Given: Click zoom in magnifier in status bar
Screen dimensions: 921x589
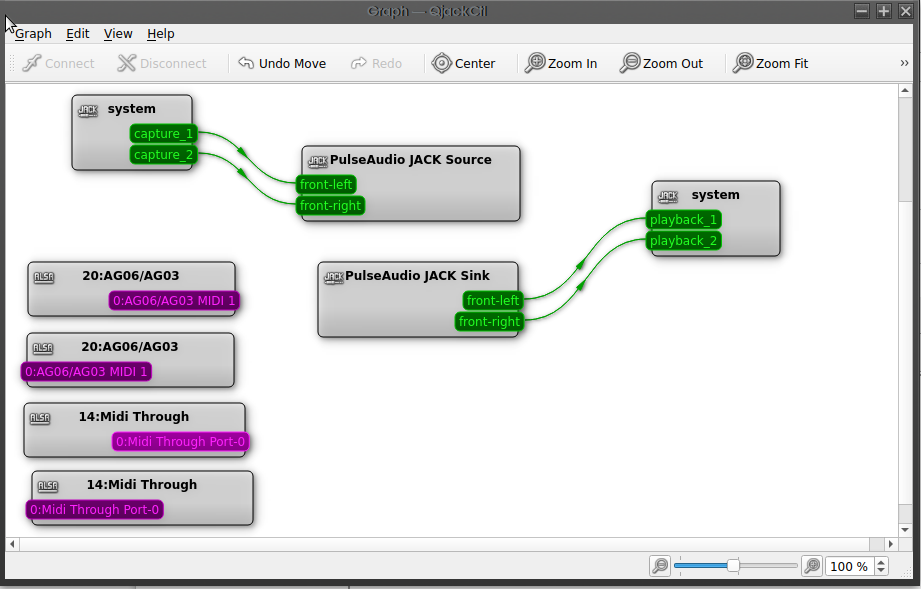Looking at the screenshot, I should click(x=812, y=566).
